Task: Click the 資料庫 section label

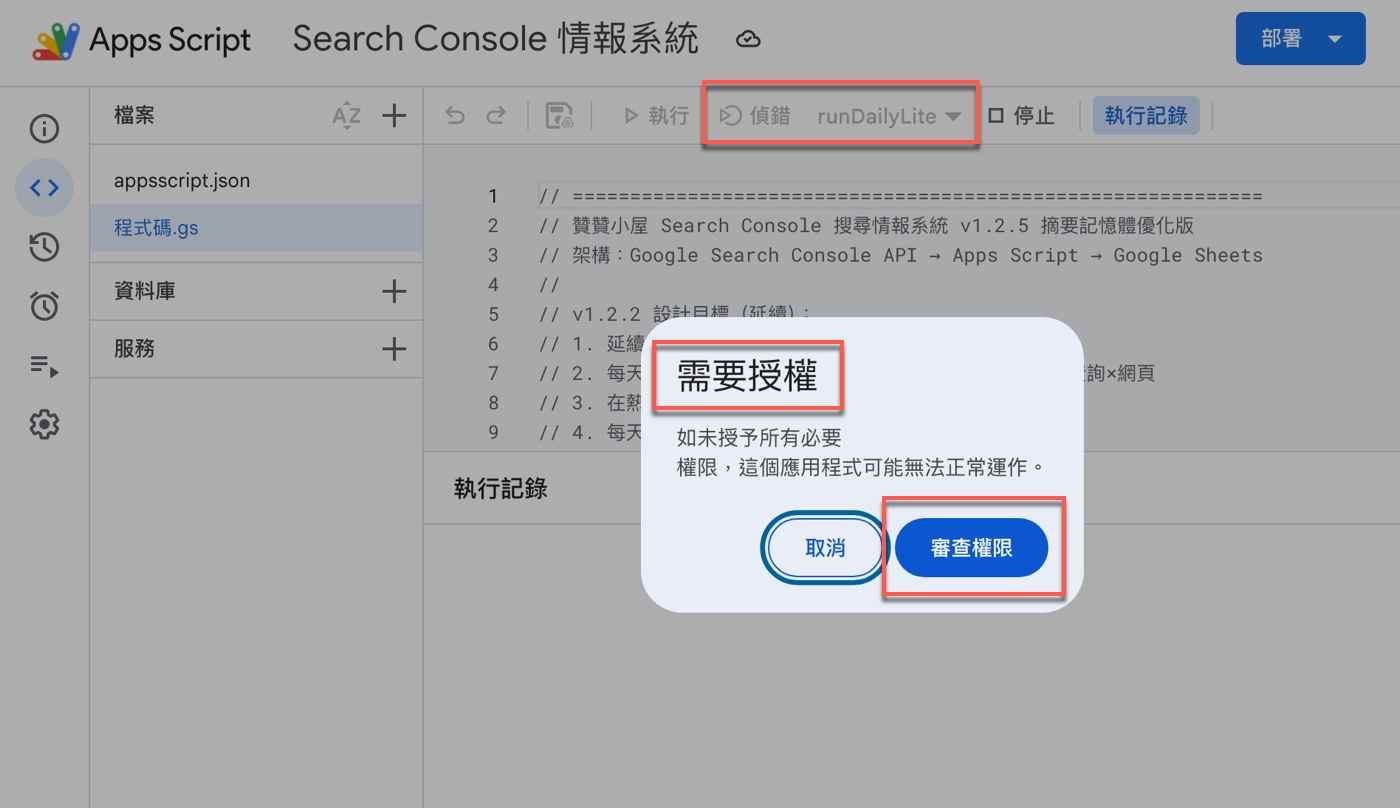Action: coord(145,291)
